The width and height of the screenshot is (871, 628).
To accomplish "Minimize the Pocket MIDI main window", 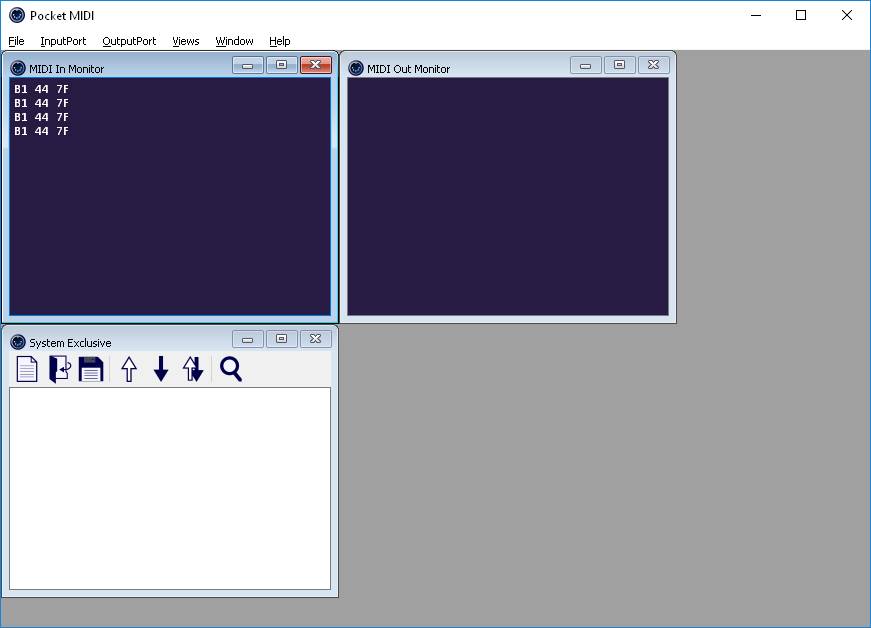I will [755, 16].
